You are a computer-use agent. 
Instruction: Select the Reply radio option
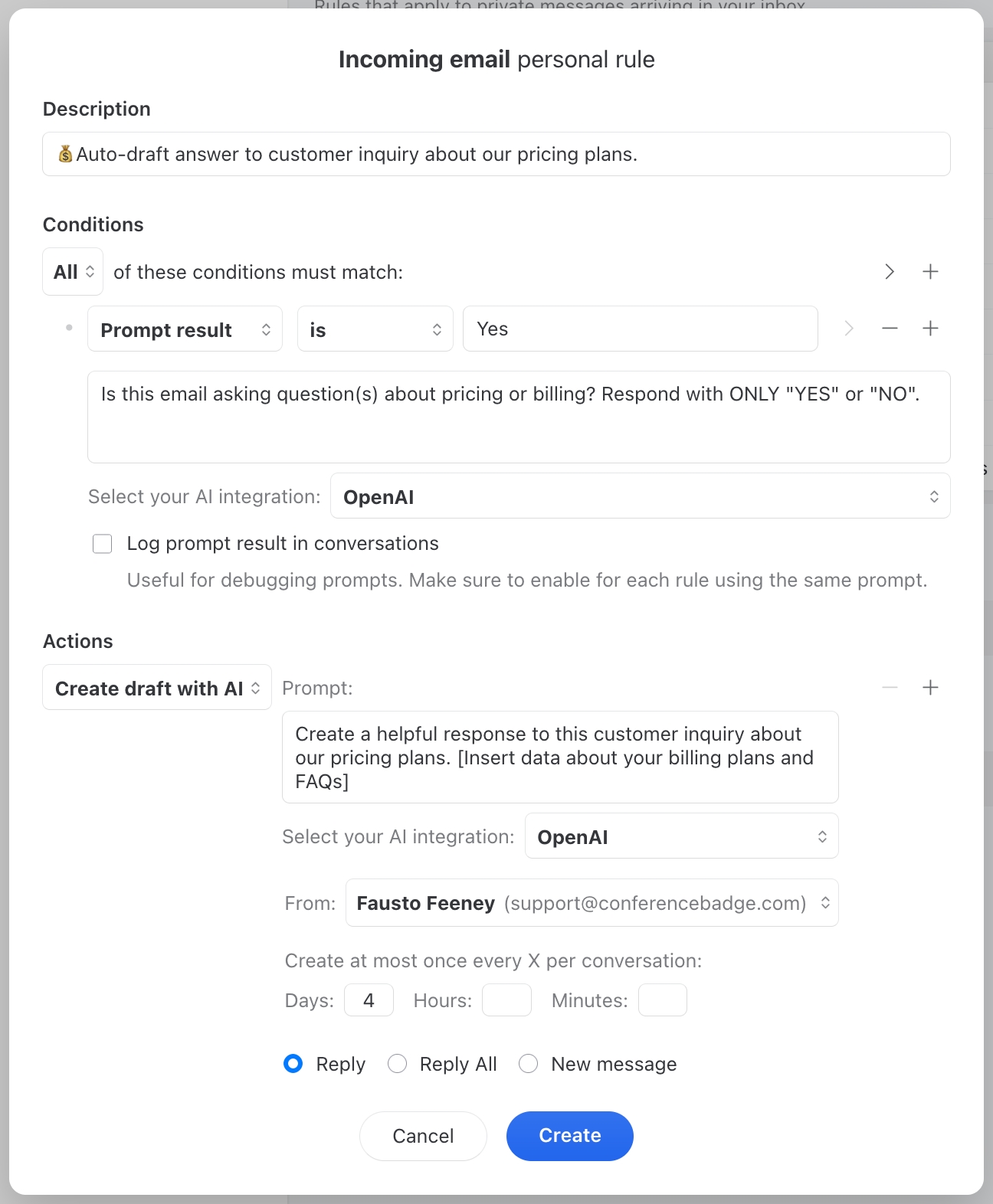293,1064
